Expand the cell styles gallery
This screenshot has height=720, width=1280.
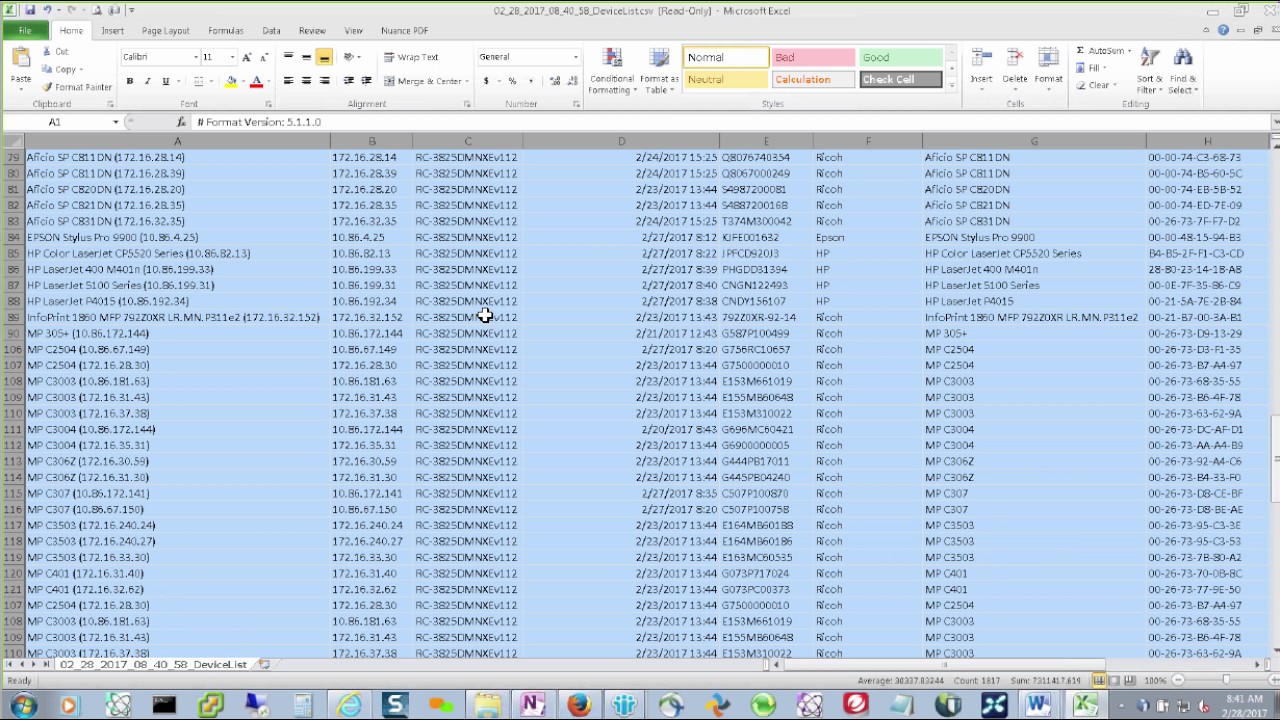[x=951, y=86]
